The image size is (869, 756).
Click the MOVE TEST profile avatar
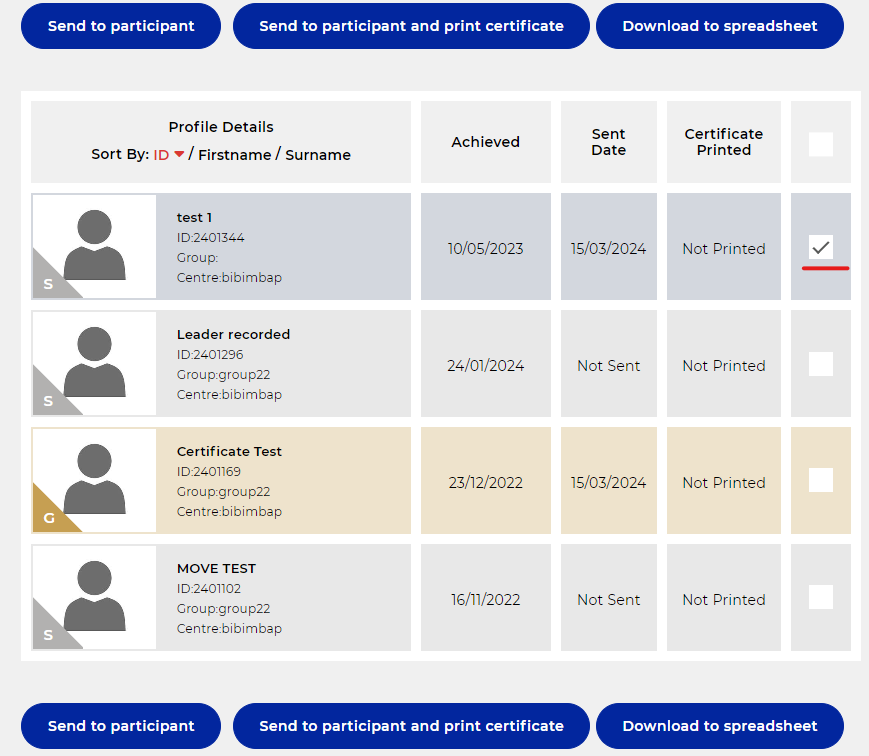coord(94,597)
